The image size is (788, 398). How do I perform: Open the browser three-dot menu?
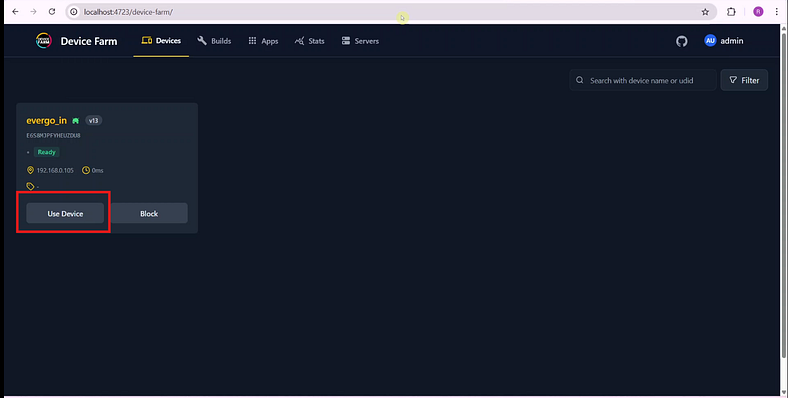point(776,12)
